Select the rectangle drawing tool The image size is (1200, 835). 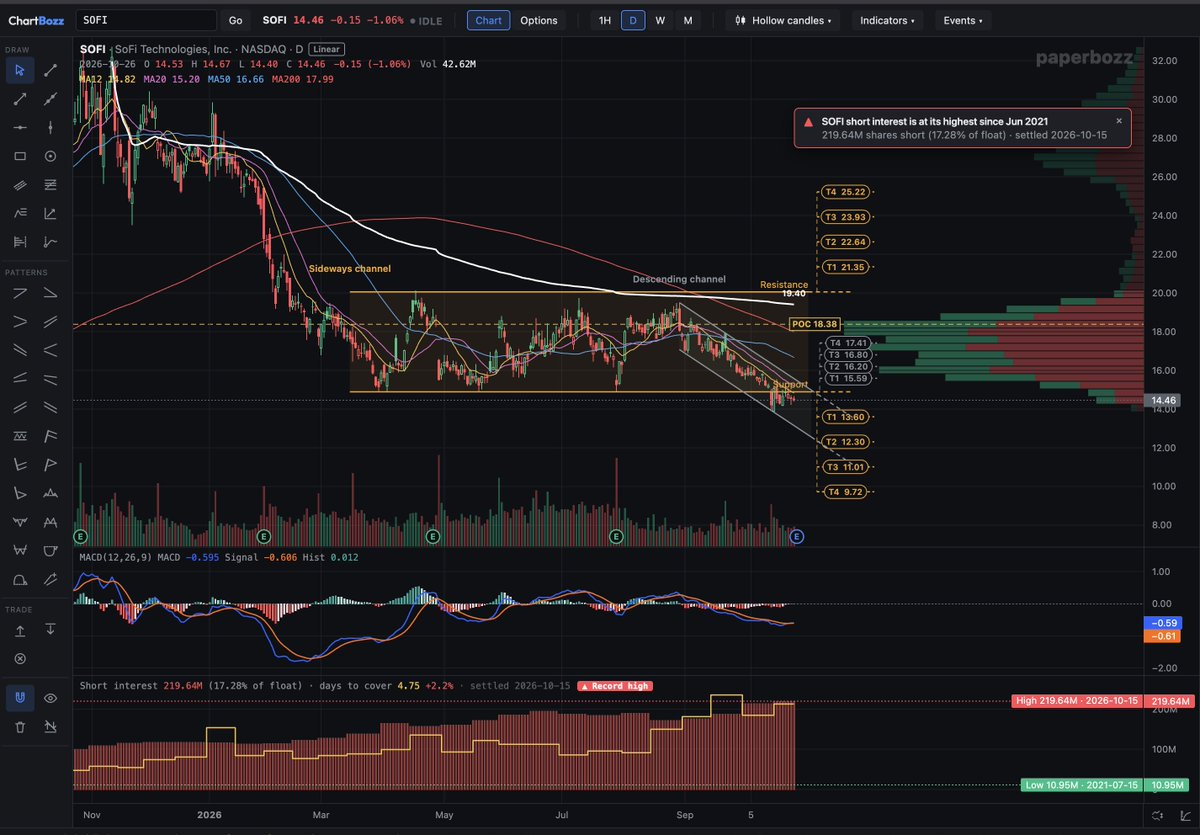[19, 156]
